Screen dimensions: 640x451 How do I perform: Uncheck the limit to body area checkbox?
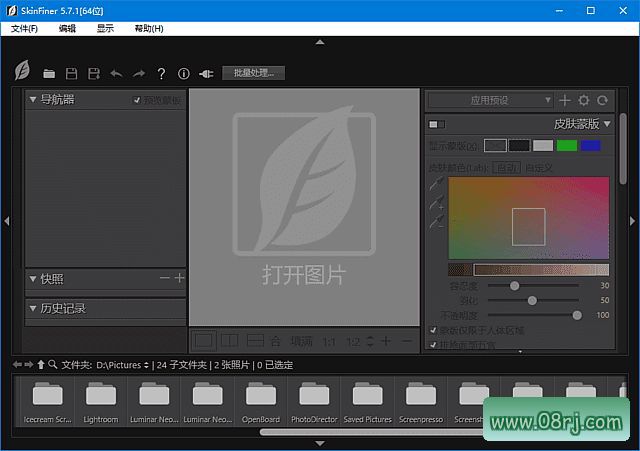click(x=433, y=329)
